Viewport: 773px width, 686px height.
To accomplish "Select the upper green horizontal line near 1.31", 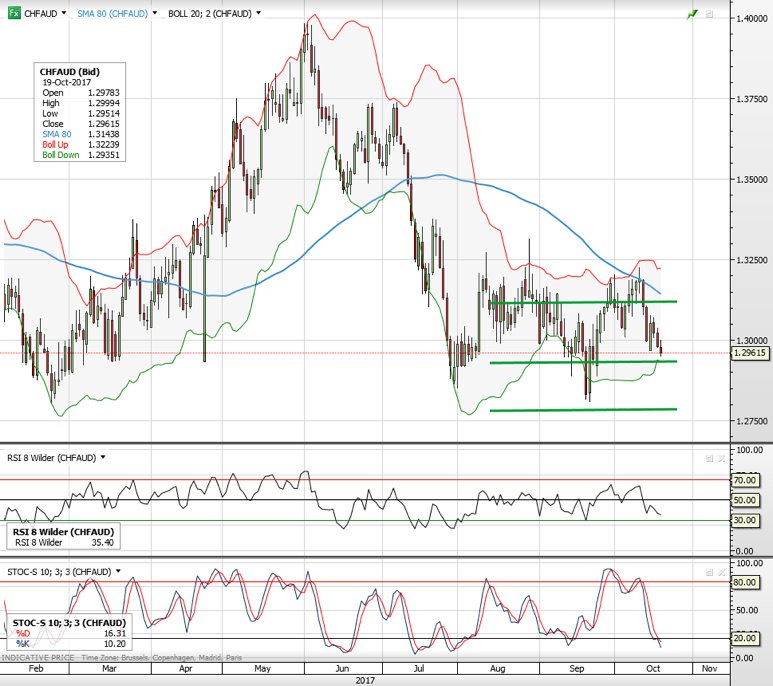I will [x=584, y=302].
